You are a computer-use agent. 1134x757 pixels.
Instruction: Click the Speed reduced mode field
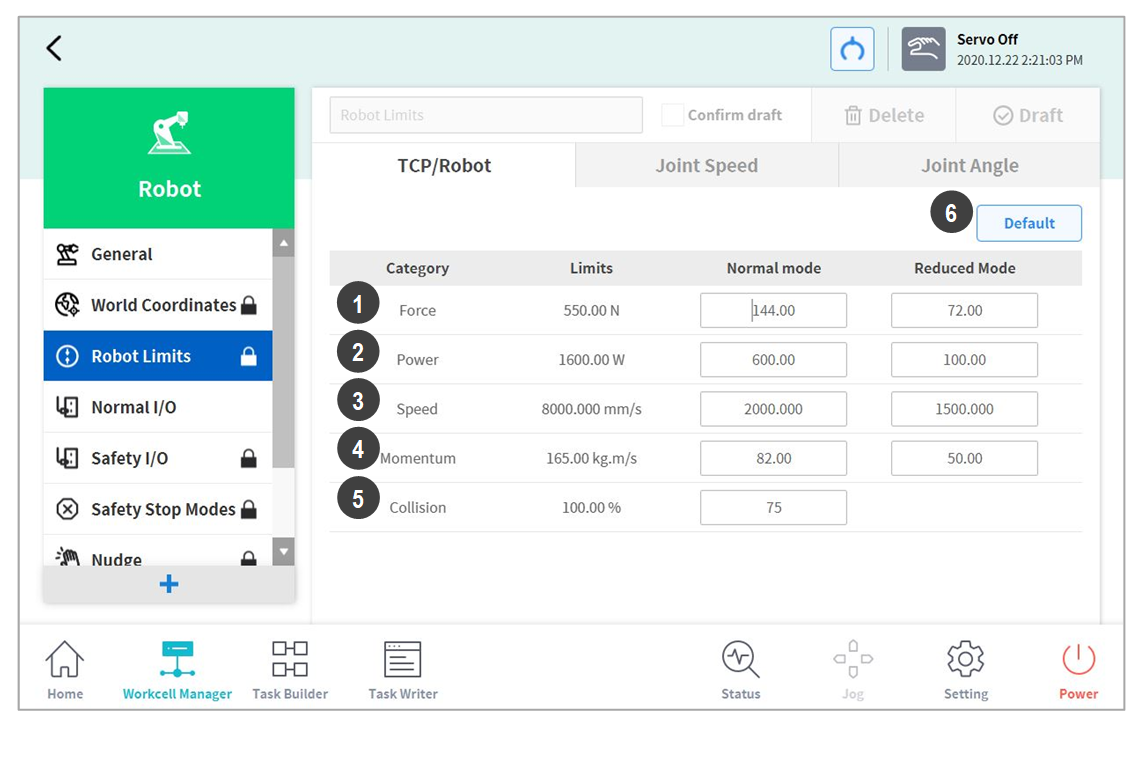click(x=964, y=409)
